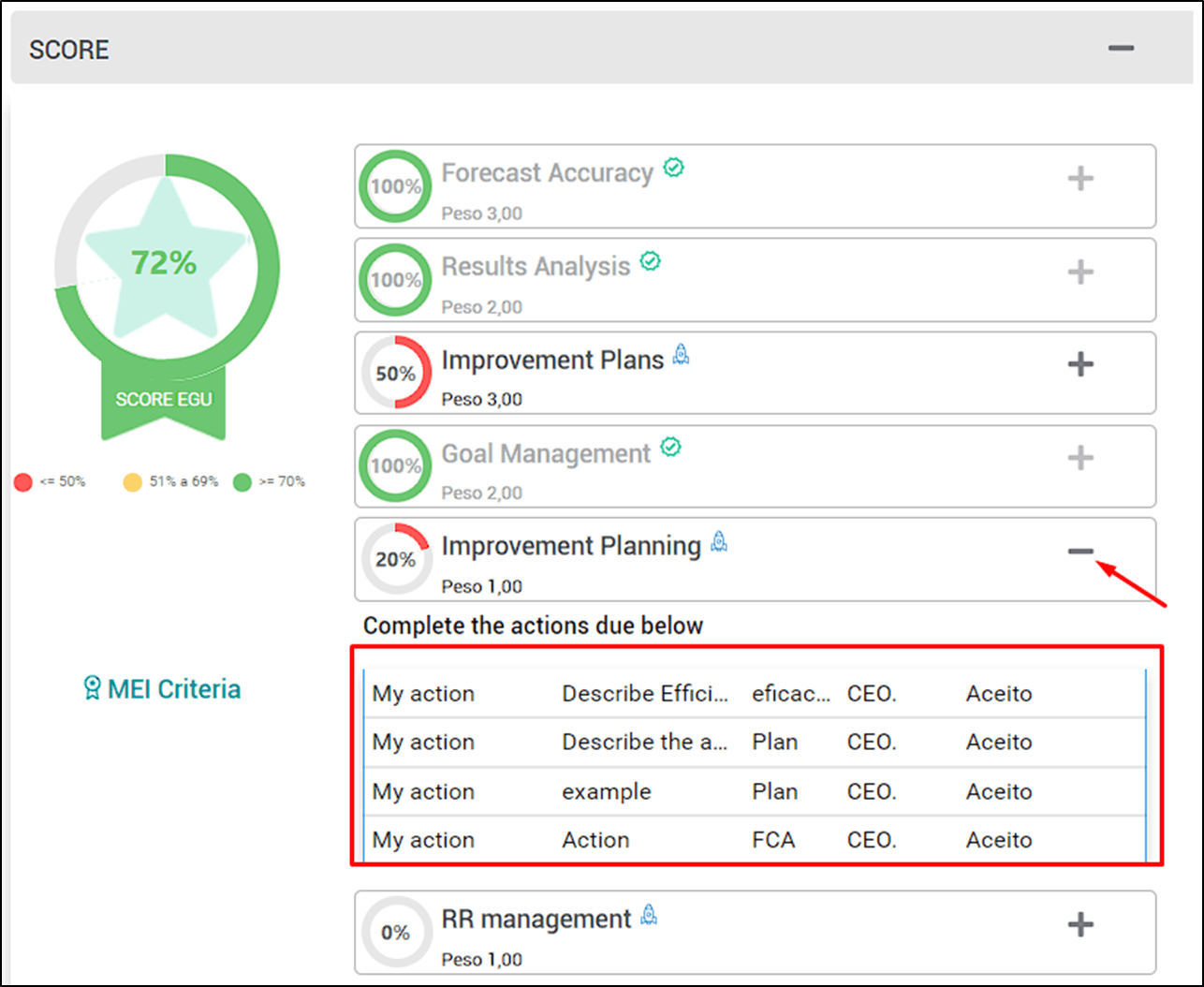Click the Forecast Accuracy verified check icon
Viewport: 1204px width, 987px height.
674,168
